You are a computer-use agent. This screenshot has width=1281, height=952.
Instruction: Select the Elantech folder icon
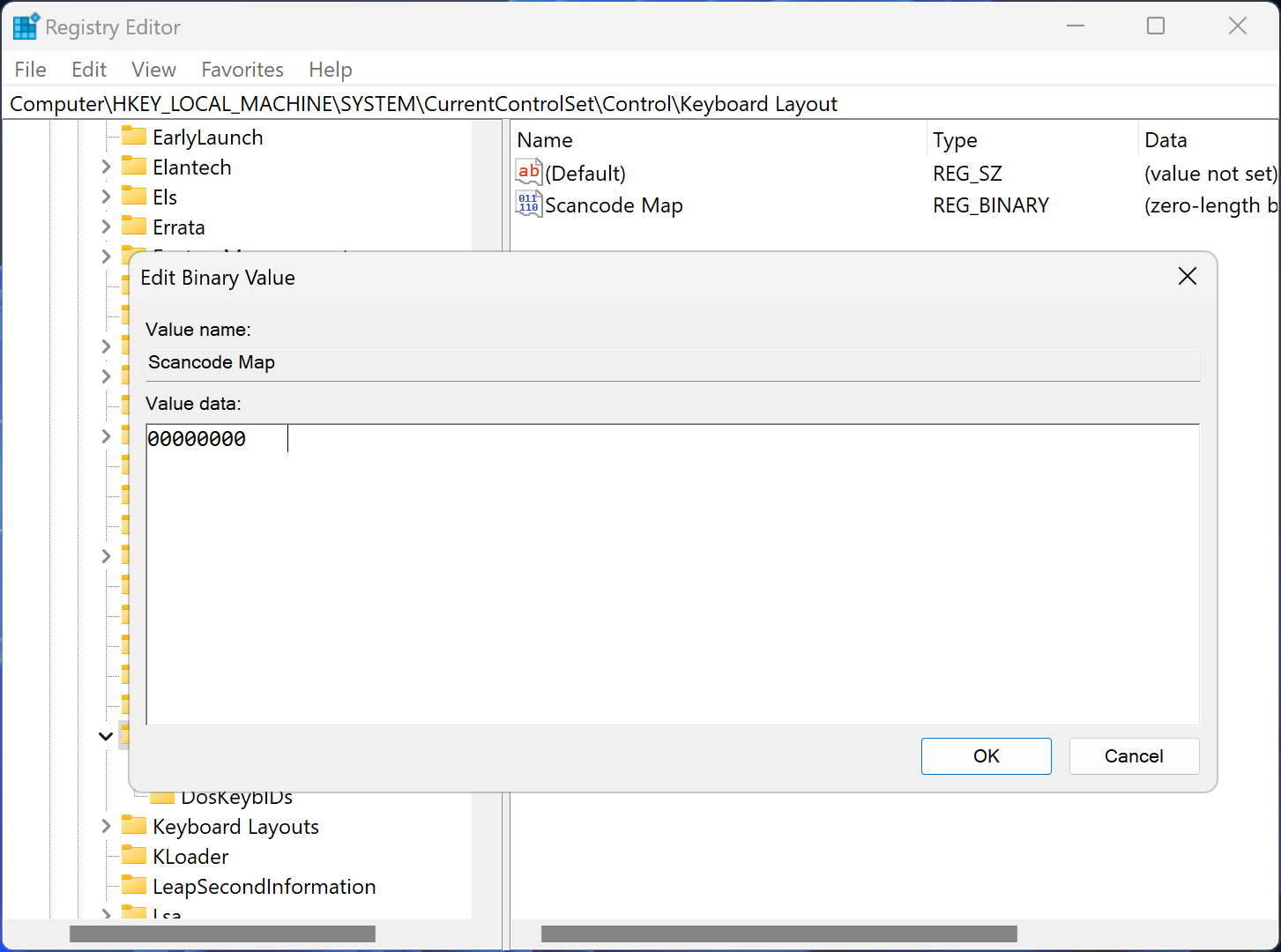134,167
